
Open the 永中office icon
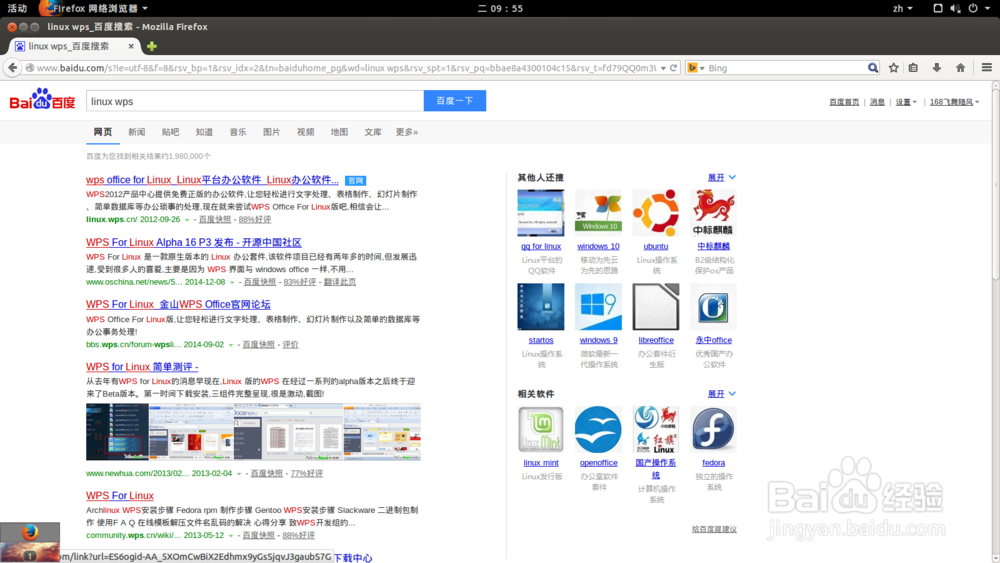point(713,307)
